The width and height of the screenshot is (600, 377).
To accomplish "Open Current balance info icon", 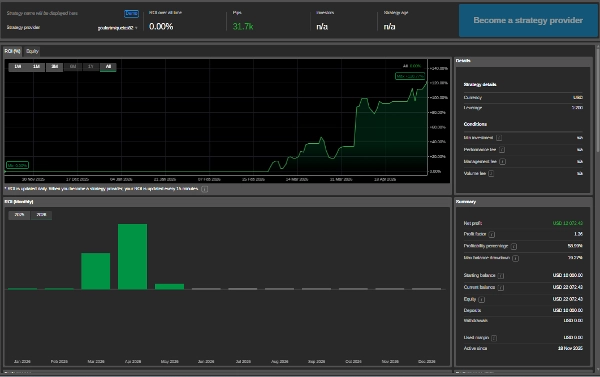I will [501, 287].
